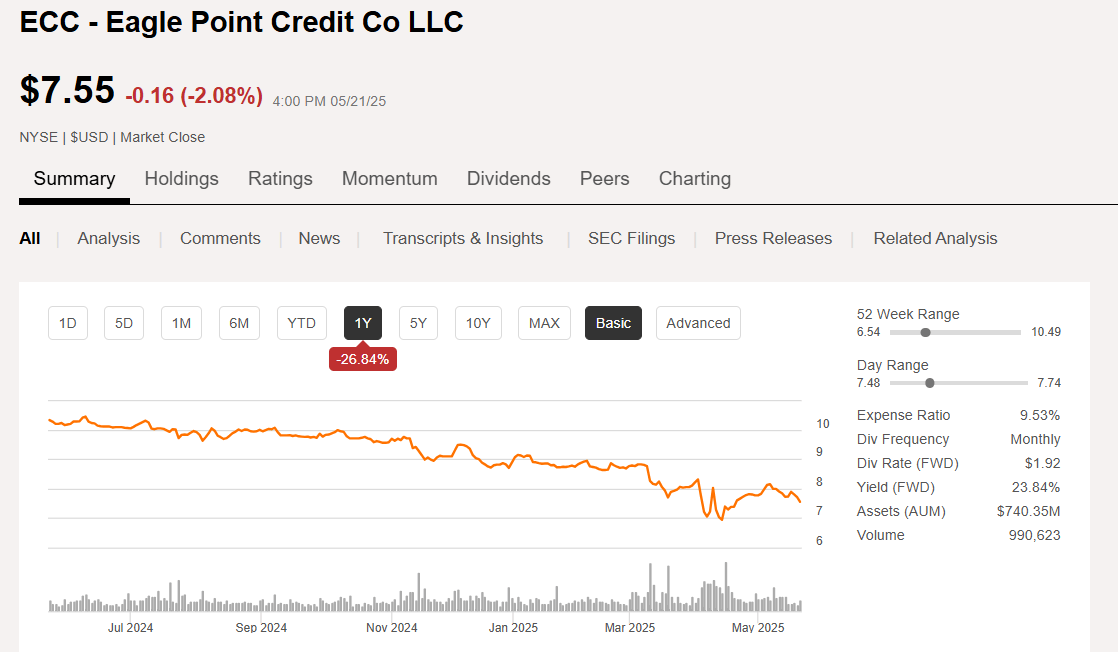The height and width of the screenshot is (652, 1118).
Task: Select the Related Analysis filter
Action: [935, 238]
